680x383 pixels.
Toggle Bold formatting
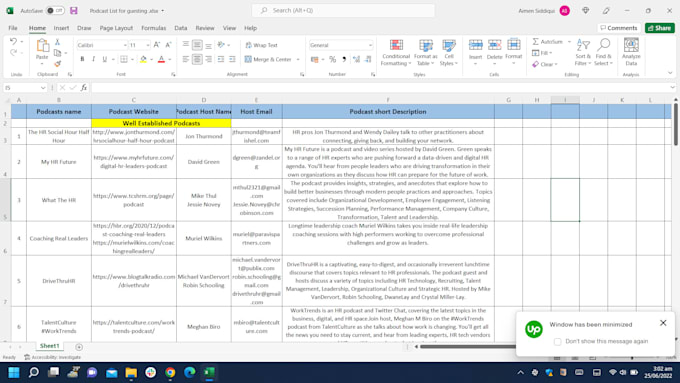(82, 59)
